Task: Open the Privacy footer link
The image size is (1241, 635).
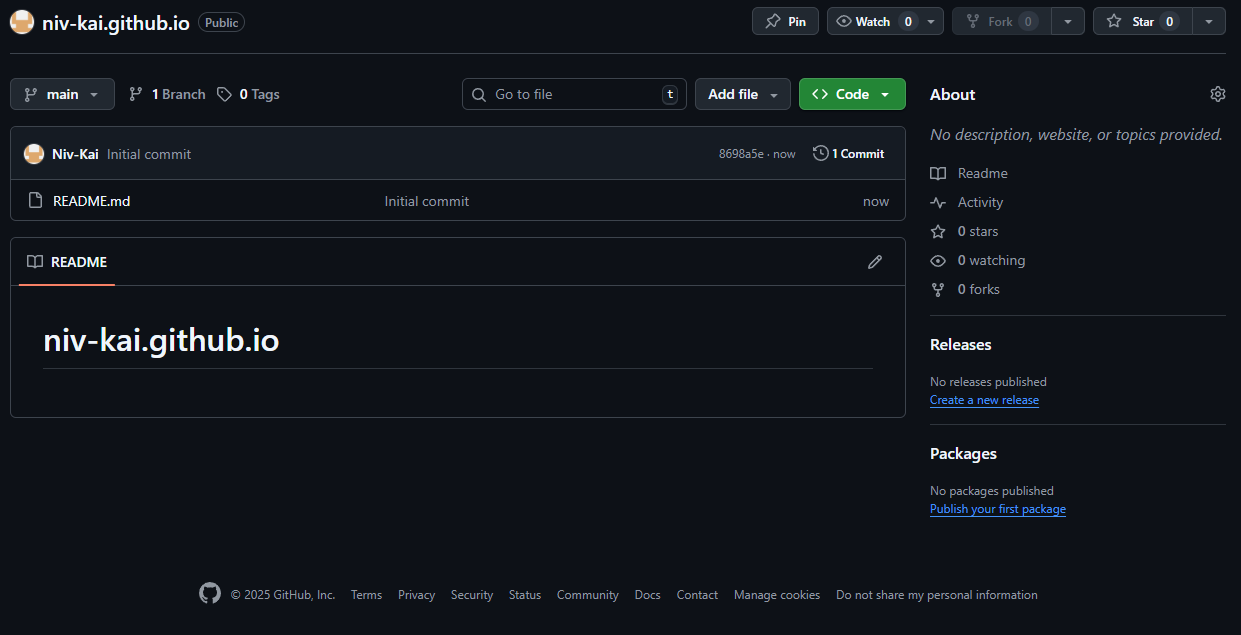Action: (x=416, y=595)
